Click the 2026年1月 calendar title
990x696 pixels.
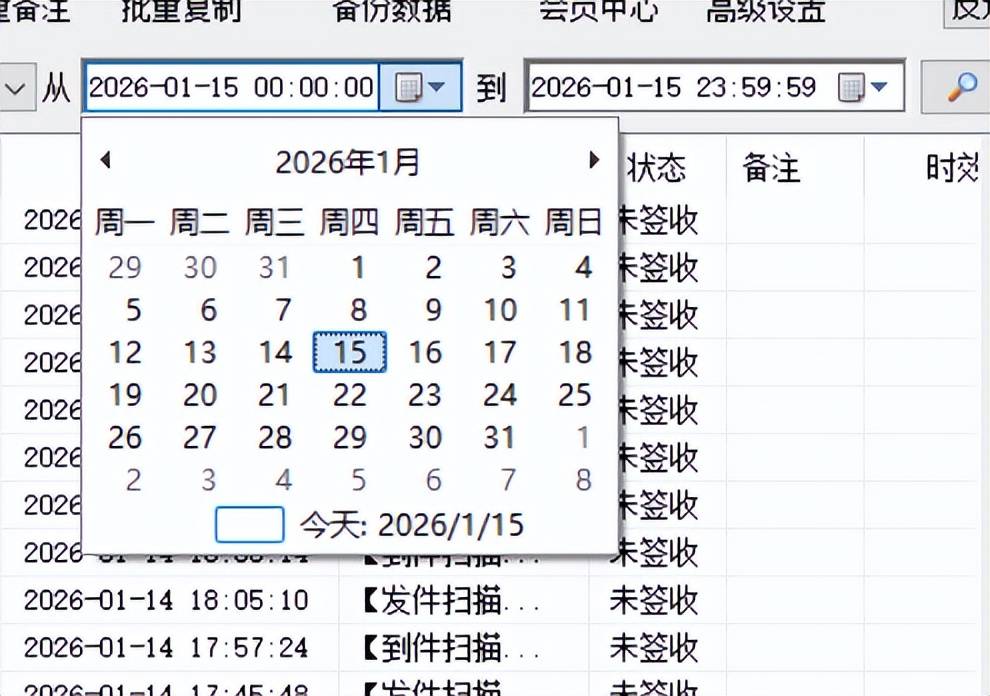point(348,162)
